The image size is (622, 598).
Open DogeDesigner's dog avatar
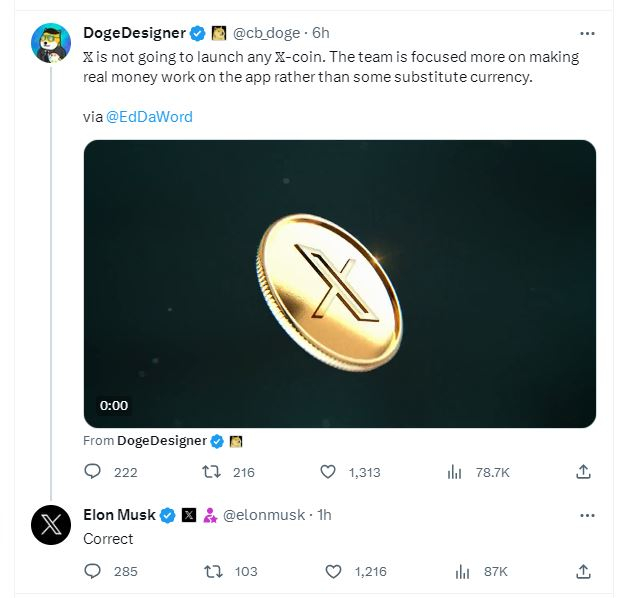50,41
